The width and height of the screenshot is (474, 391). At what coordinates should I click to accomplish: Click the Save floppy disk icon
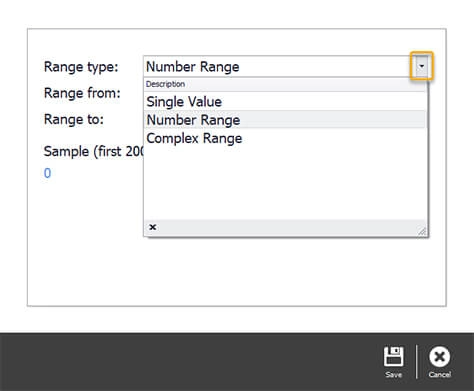[393, 356]
